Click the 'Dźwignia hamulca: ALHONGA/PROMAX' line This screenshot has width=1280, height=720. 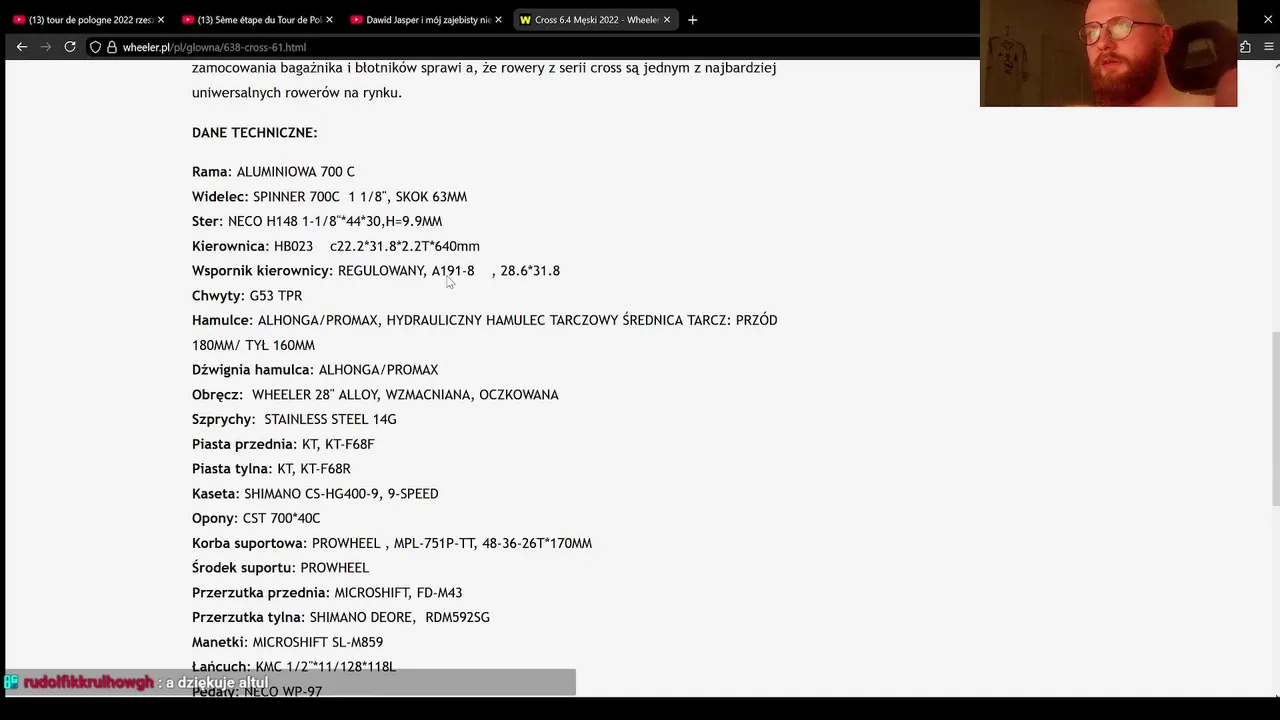[x=315, y=370]
